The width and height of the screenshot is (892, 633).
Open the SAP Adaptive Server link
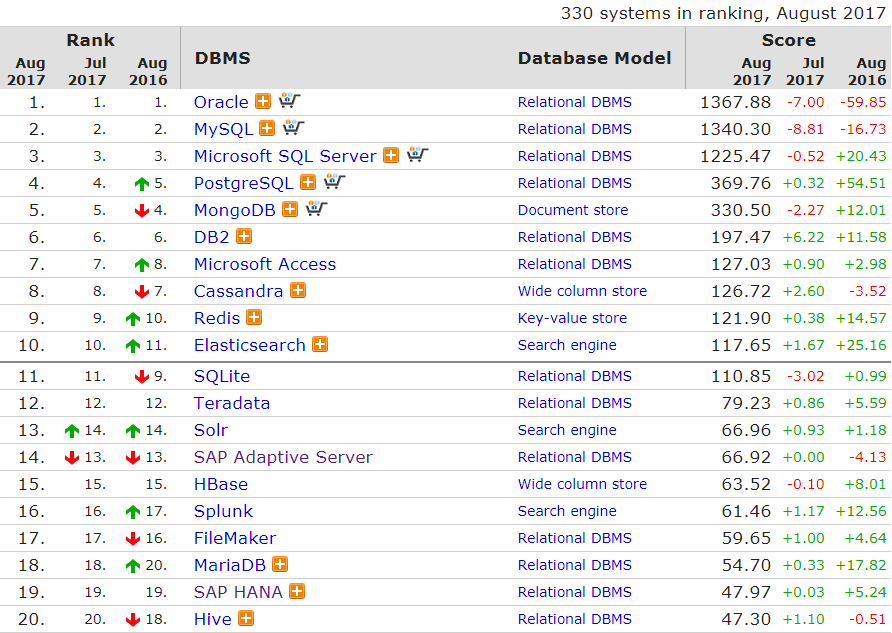point(283,457)
